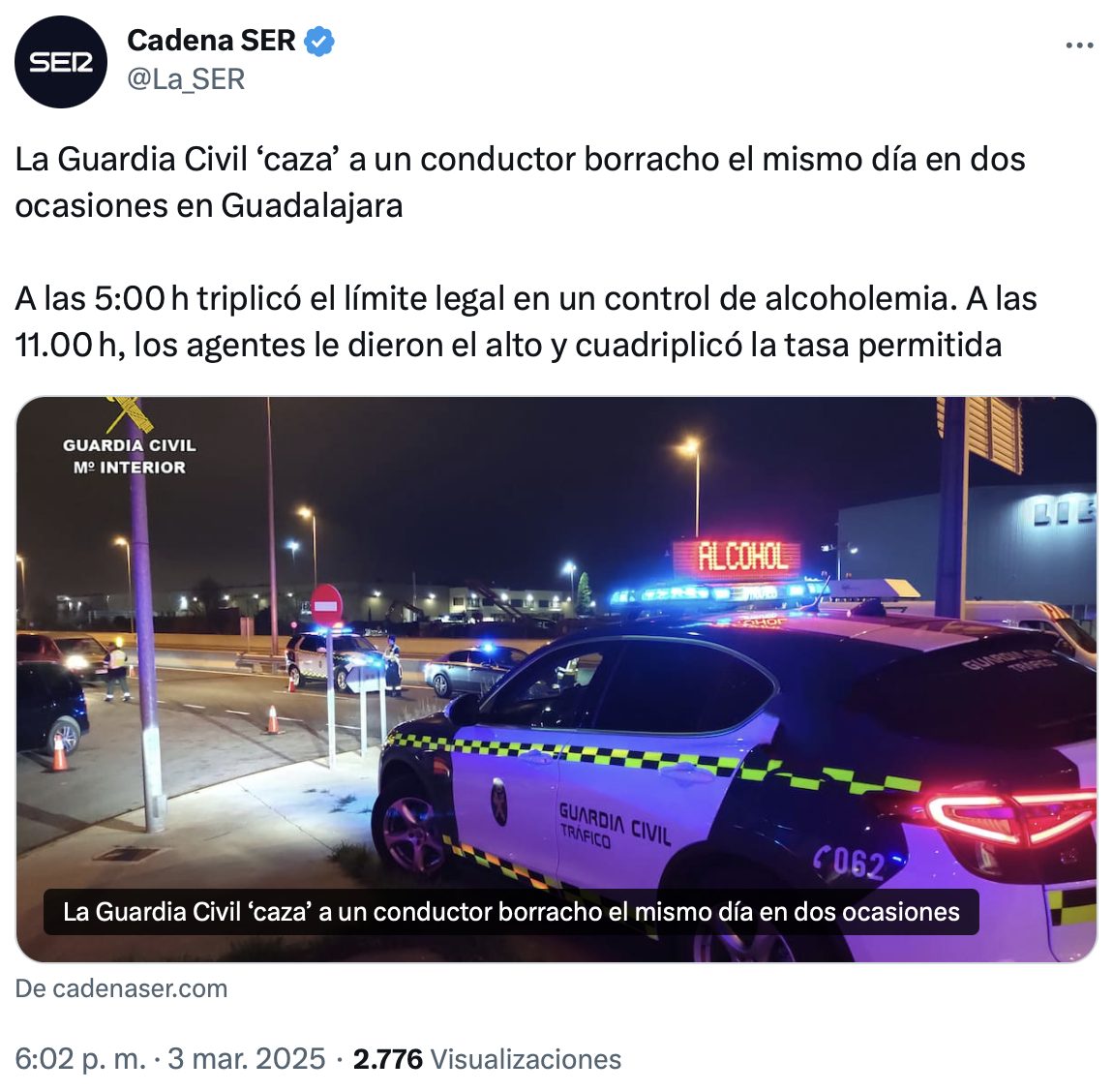Open the Cadena SER profile avatar
Screen dimensions: 1113x1092
(x=60, y=62)
